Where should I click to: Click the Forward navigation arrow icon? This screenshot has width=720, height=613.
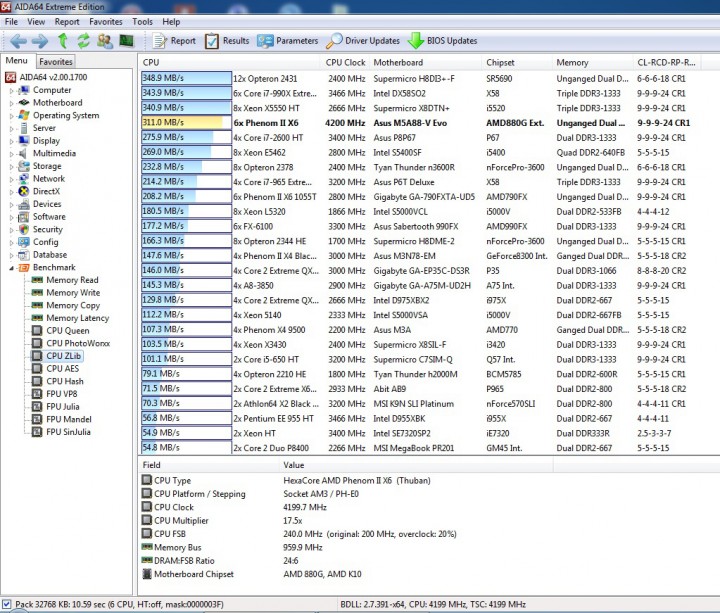coord(40,41)
